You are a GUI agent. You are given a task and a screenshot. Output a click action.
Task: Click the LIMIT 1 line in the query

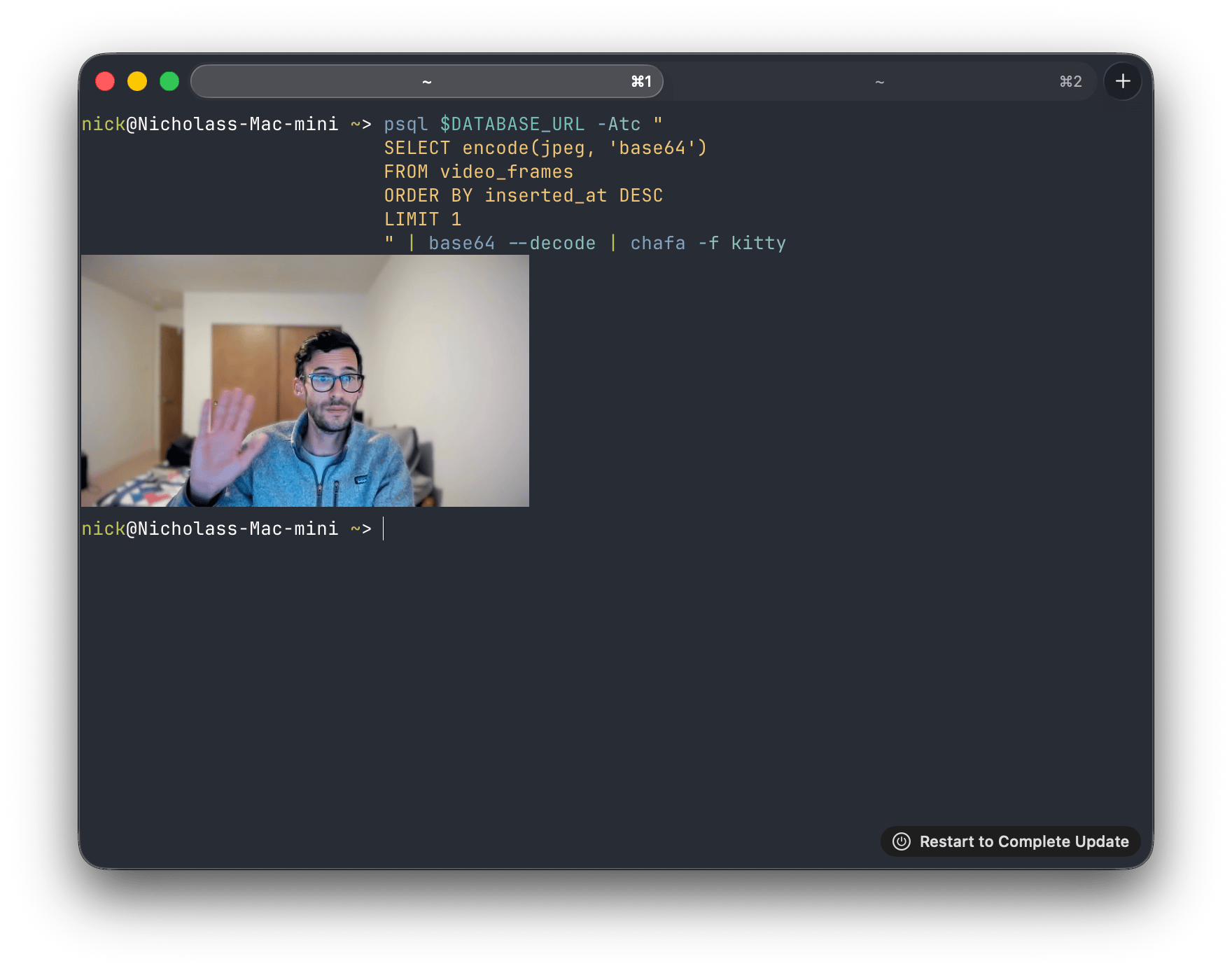pyautogui.click(x=421, y=219)
